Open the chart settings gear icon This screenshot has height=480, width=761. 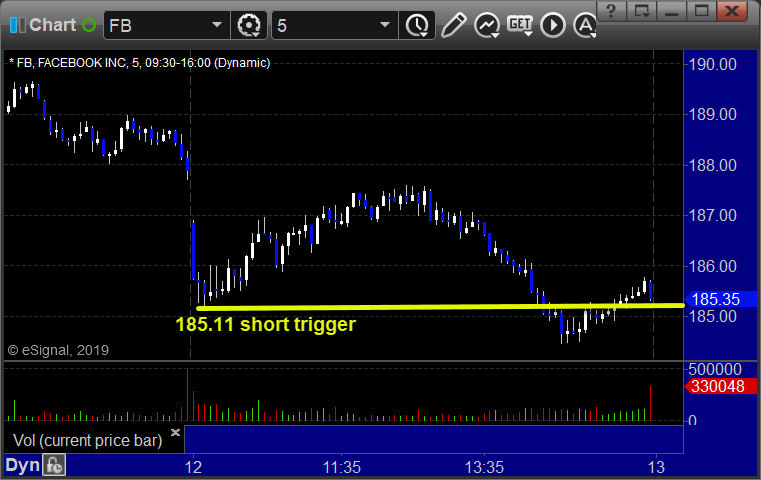coord(249,25)
